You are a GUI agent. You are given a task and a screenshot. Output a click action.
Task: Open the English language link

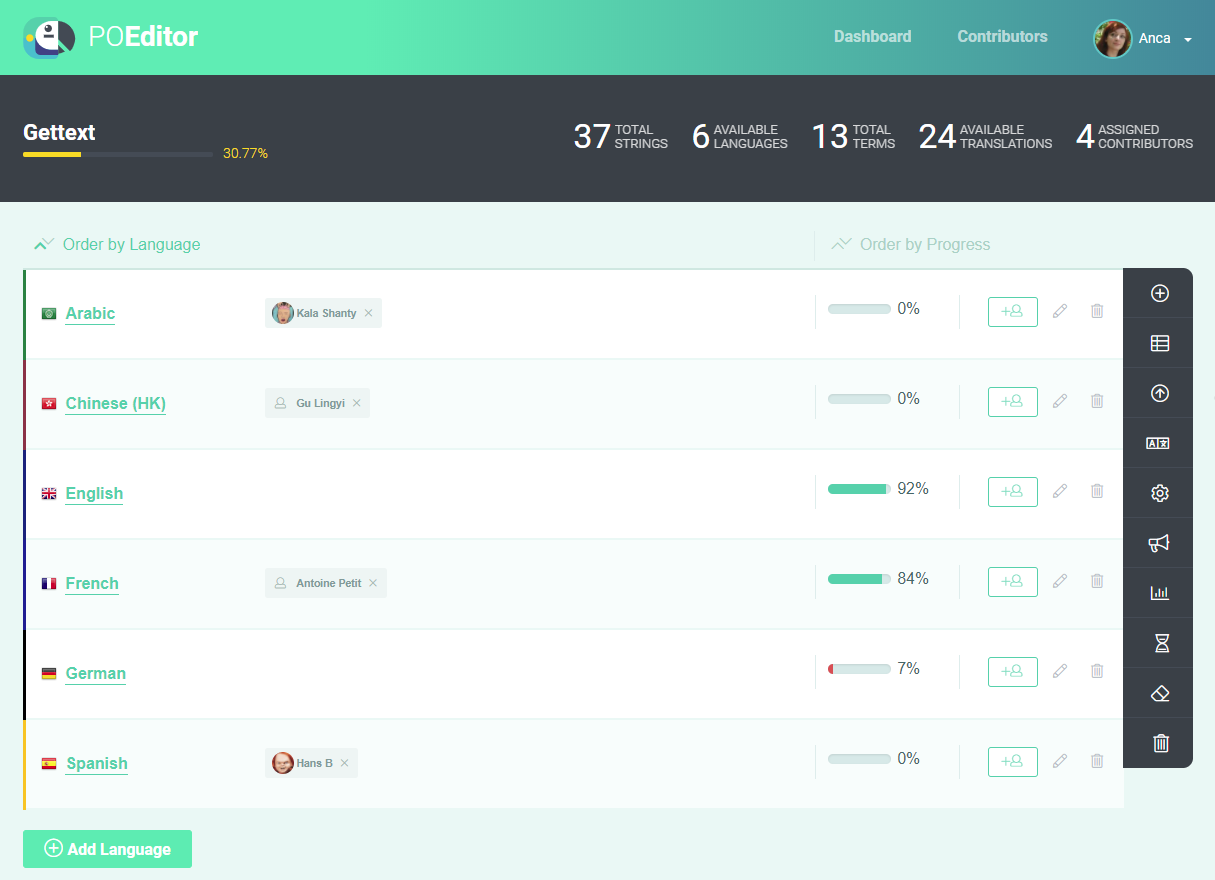point(94,493)
